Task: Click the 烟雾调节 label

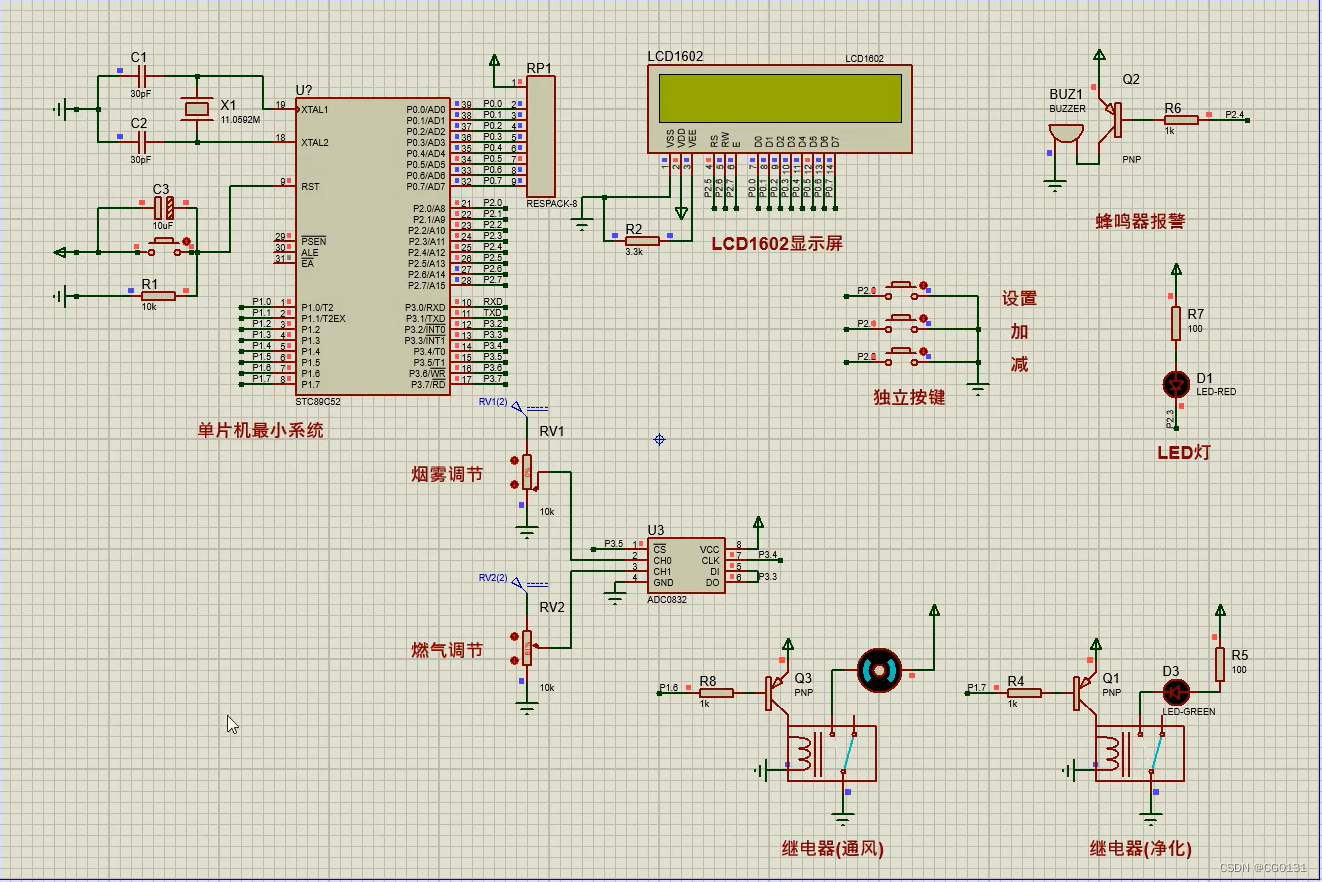Action: 447,474
